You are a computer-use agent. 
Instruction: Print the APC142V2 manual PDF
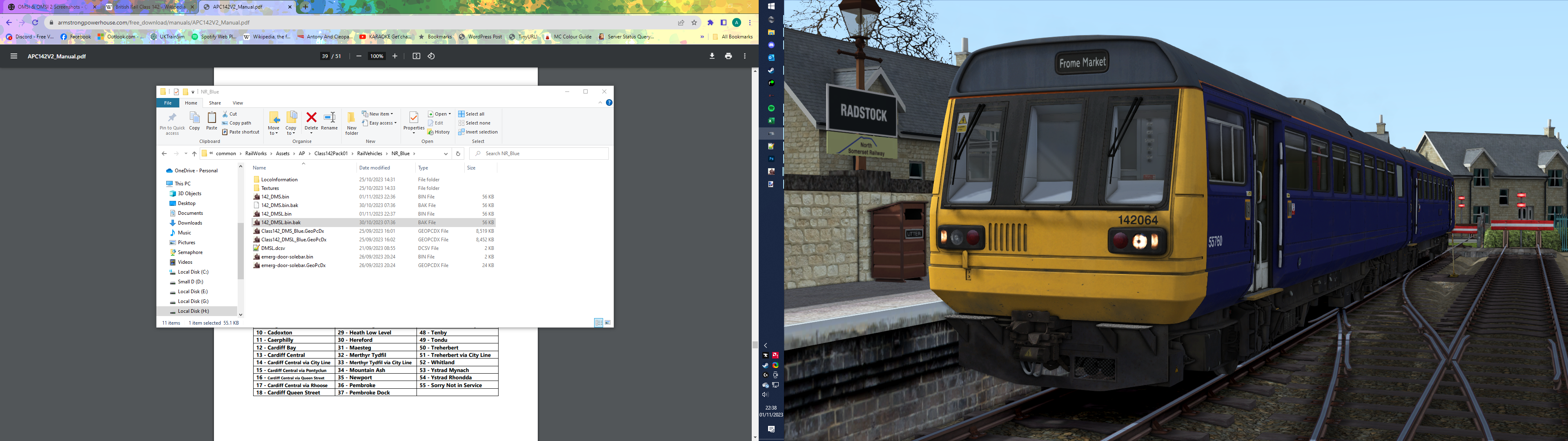728,56
